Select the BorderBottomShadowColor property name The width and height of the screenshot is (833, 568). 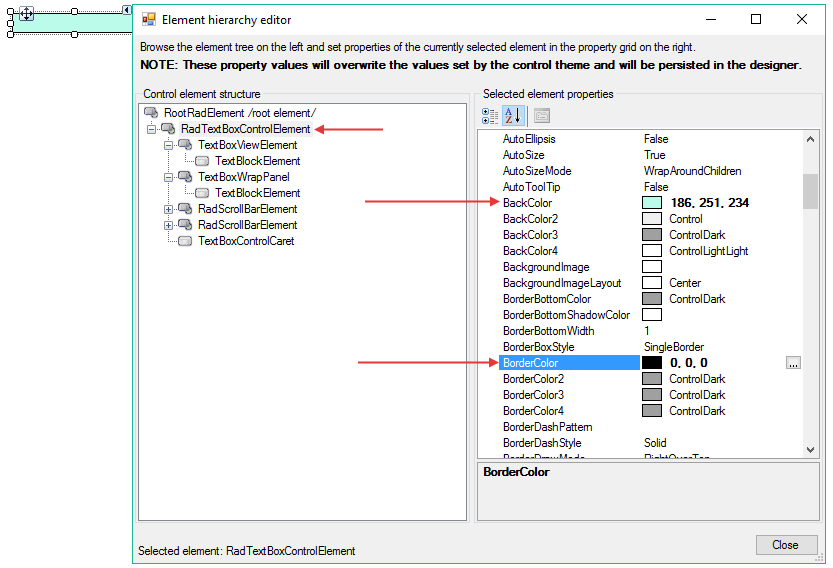[566, 315]
